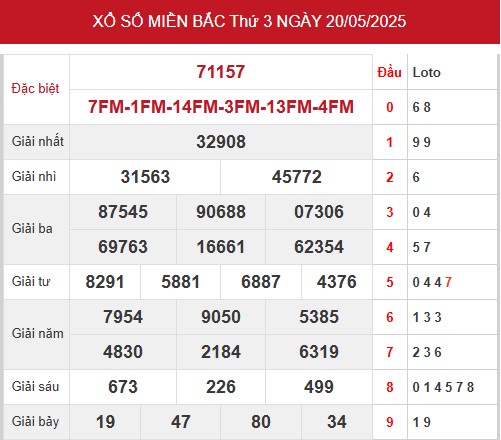Select seventh prize number 47
Viewport: 501px width, 440px height.
[181, 422]
